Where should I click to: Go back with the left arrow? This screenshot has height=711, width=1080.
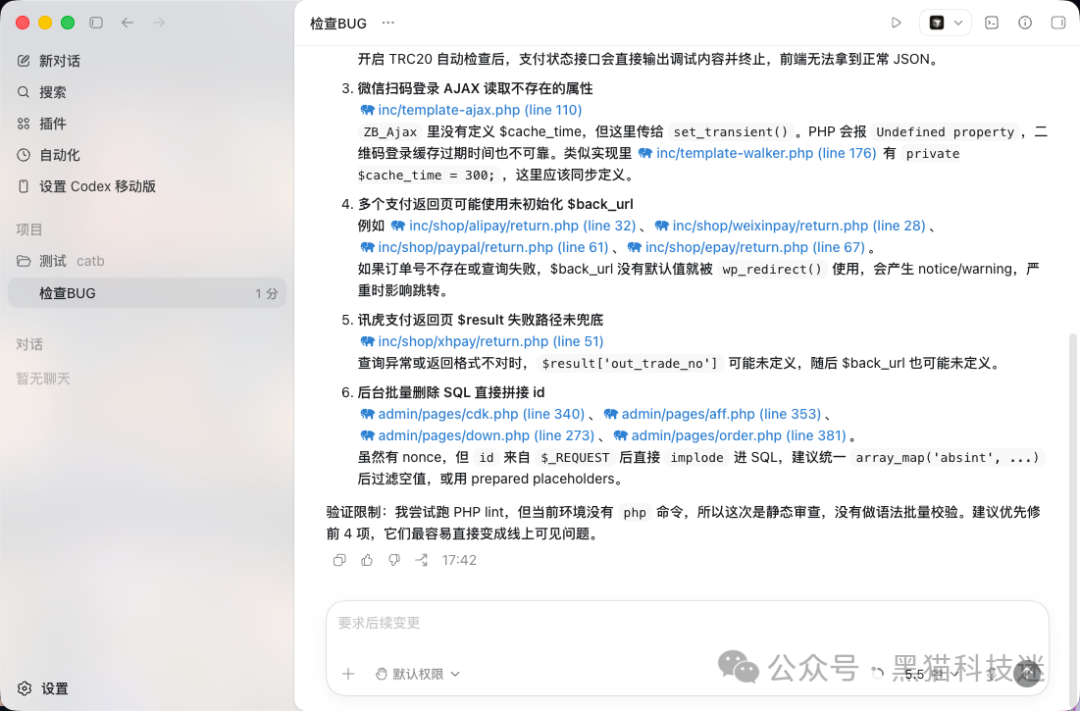(127, 23)
